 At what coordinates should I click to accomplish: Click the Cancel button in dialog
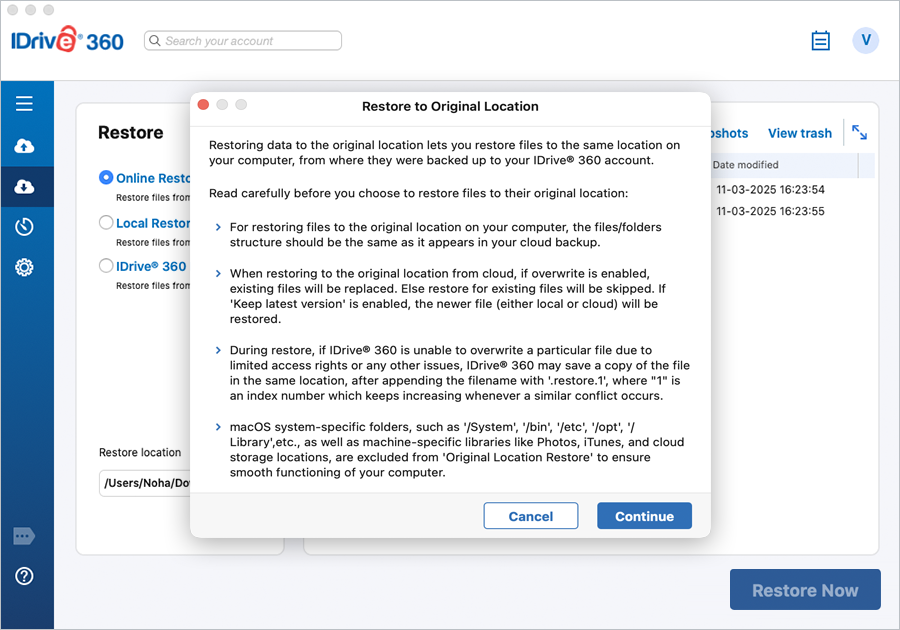coord(530,516)
